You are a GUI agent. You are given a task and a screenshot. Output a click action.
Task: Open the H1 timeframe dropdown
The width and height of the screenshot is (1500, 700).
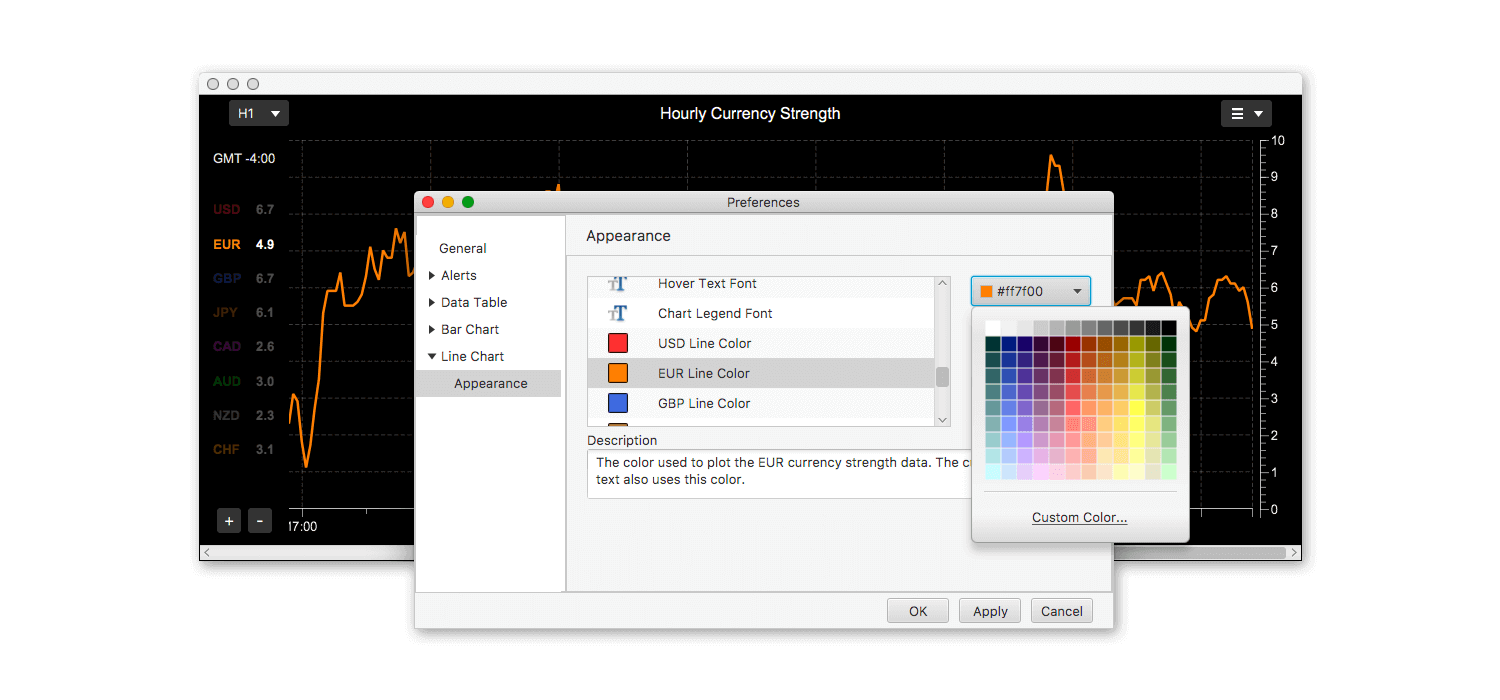coord(258,113)
